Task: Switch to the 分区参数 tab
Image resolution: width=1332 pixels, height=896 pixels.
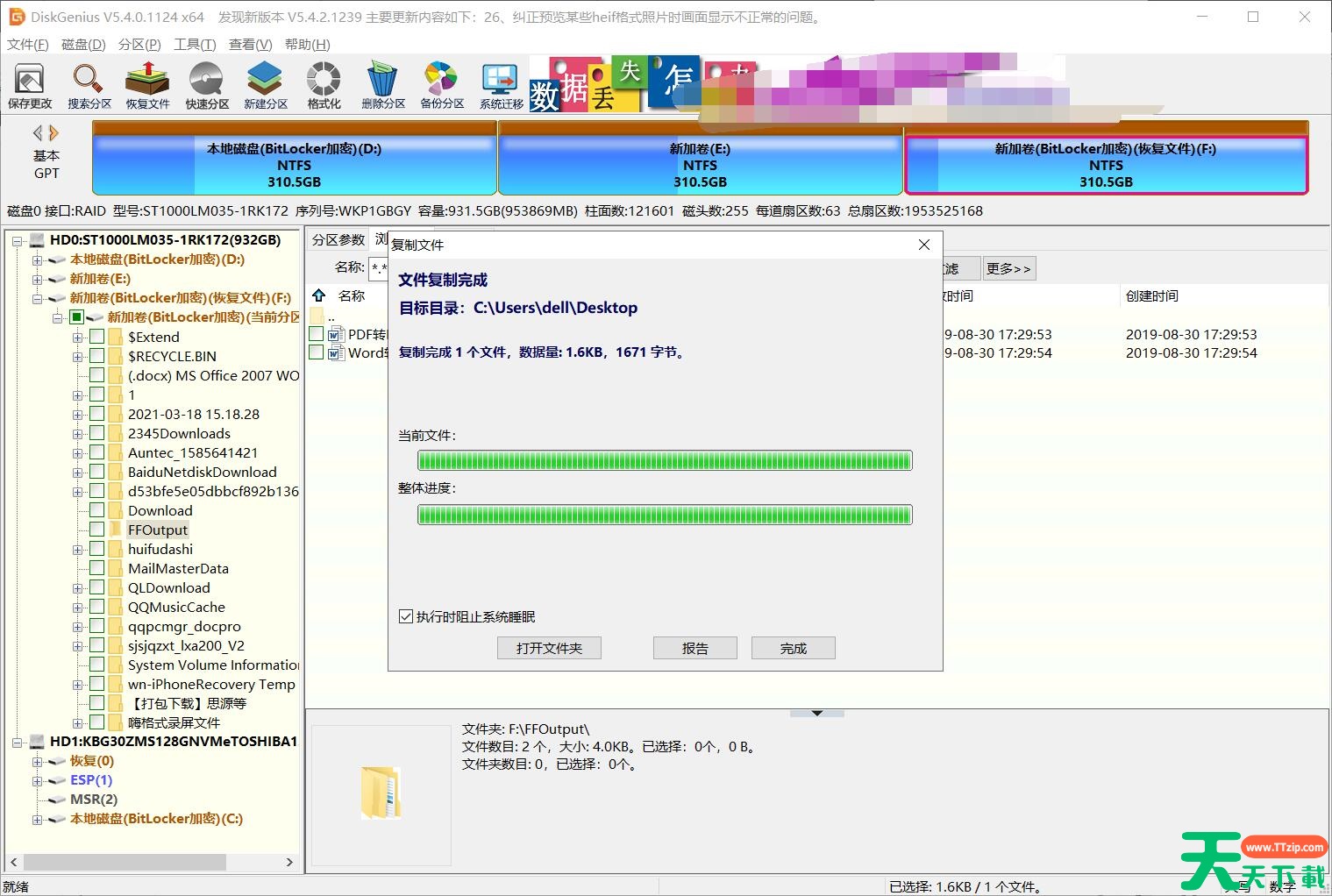Action: 338,238
